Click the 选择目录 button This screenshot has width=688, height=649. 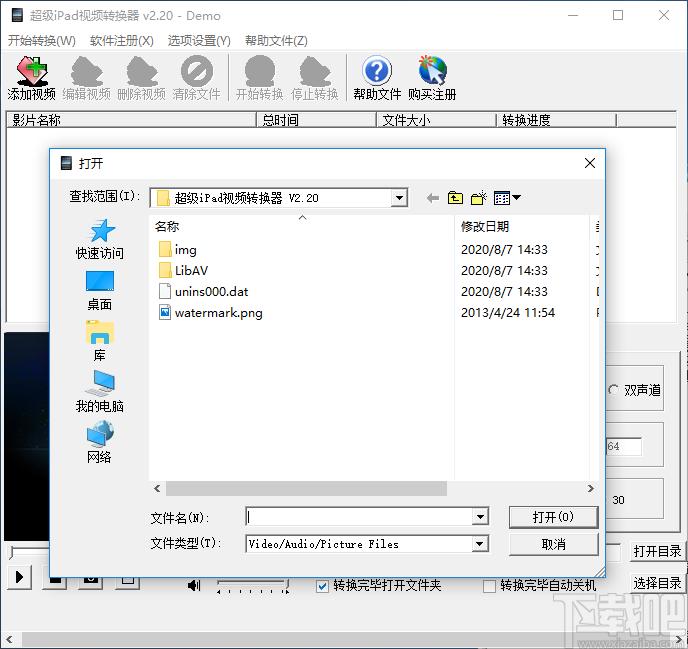[x=657, y=583]
